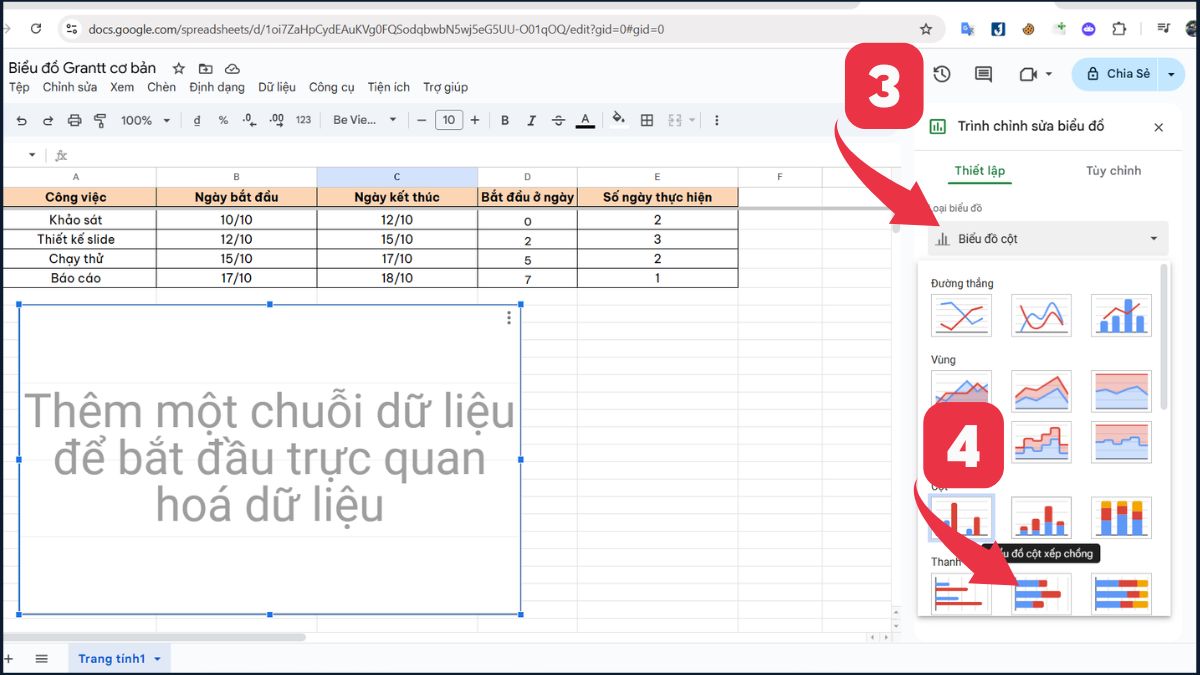1200x675 pixels.
Task: Click the print icon in the toolbar
Action: click(x=74, y=120)
